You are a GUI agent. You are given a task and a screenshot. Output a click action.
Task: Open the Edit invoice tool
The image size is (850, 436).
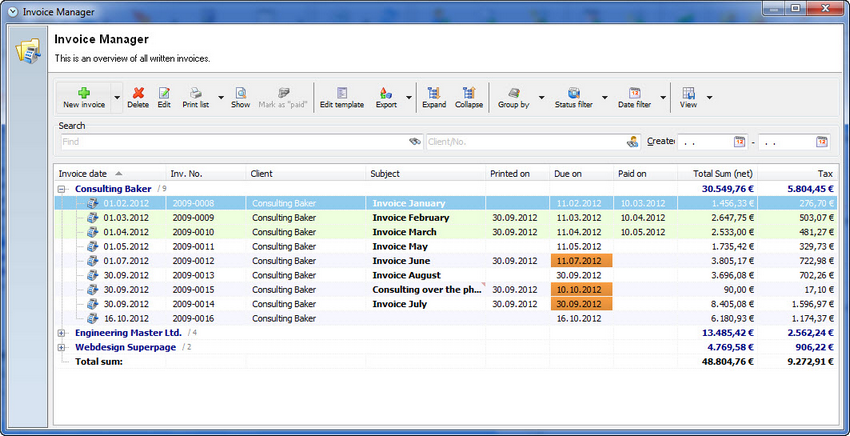tap(164, 93)
